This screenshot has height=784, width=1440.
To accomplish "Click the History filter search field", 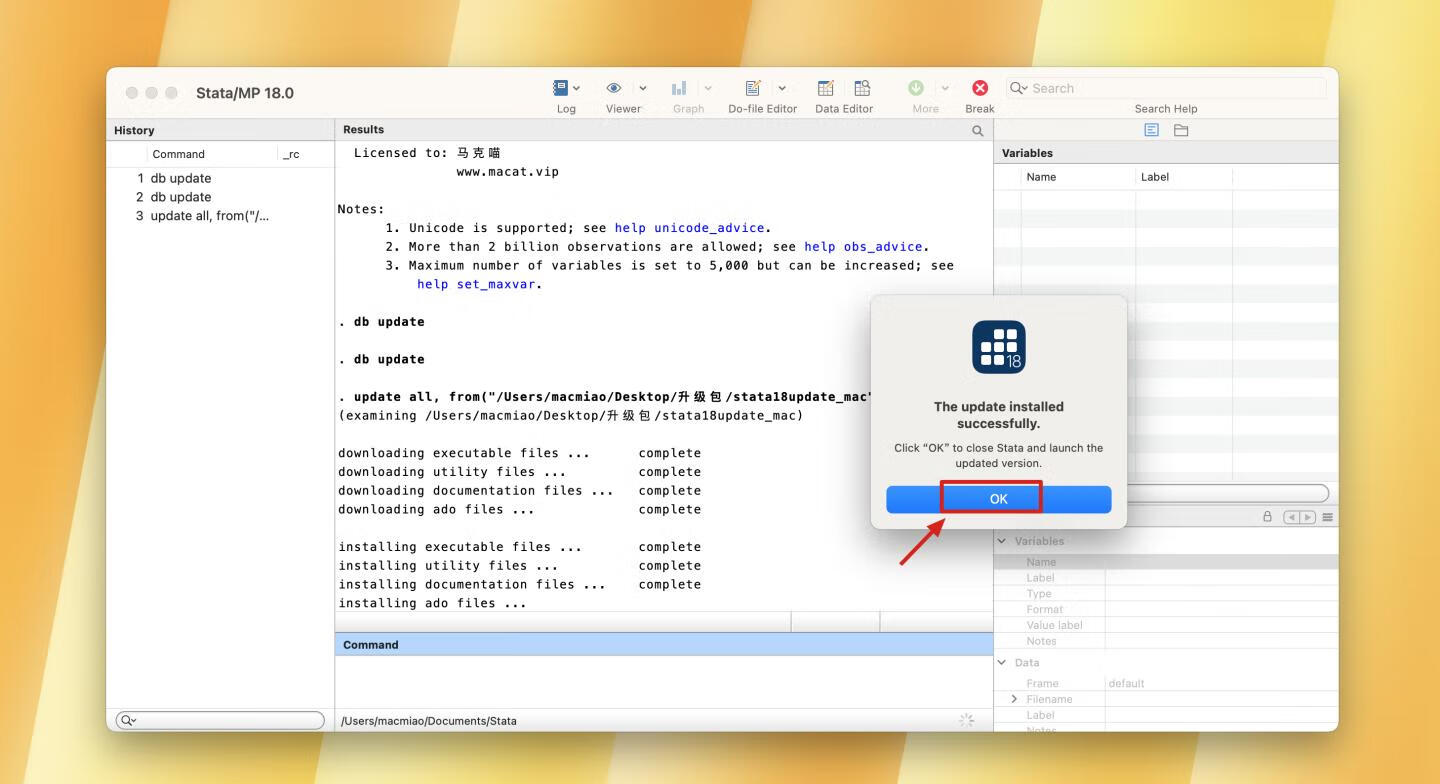I will pos(220,720).
